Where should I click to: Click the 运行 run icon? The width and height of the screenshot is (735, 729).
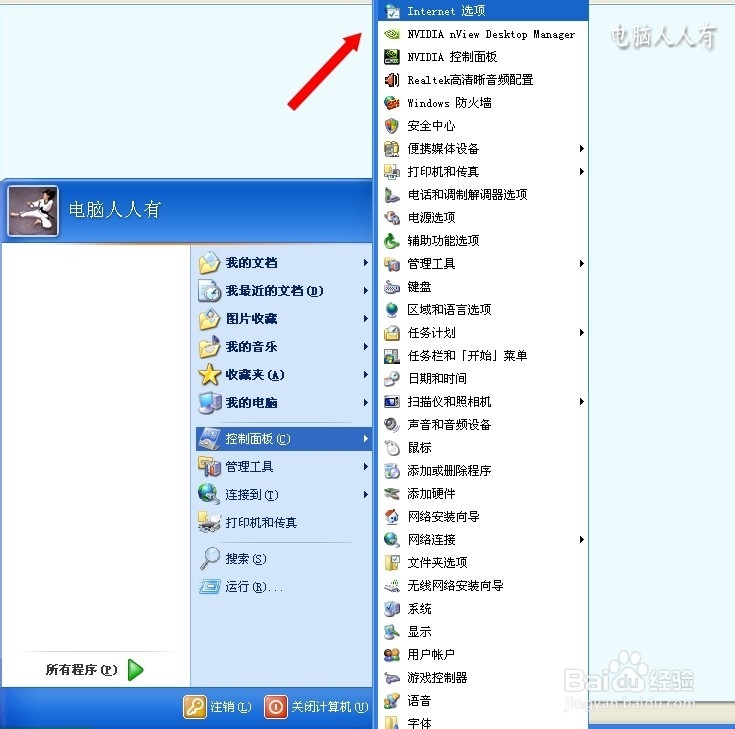(209, 586)
